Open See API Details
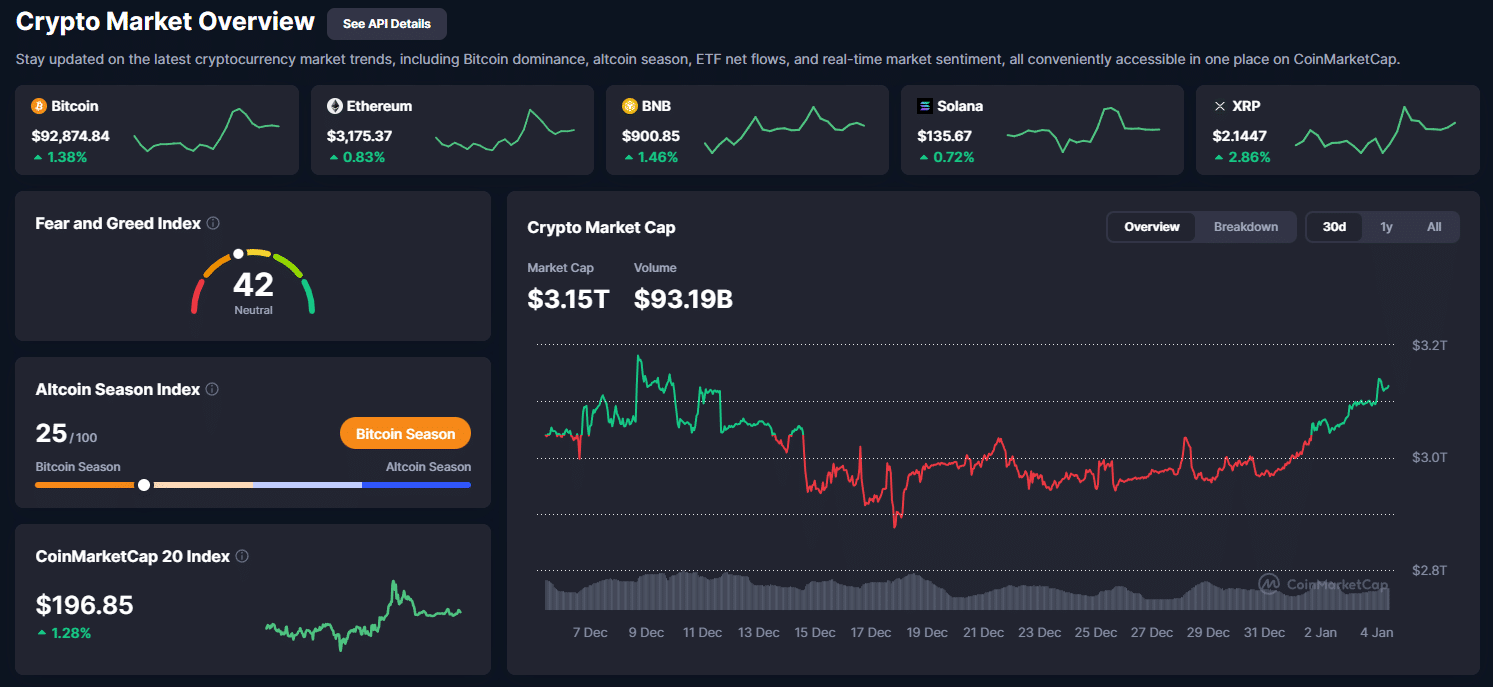The height and width of the screenshot is (687, 1493). (x=386, y=23)
